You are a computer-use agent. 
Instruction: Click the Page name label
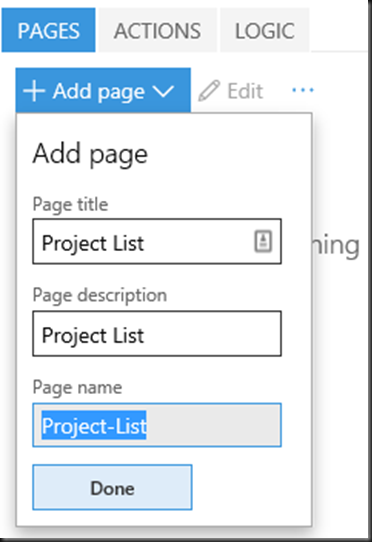click(77, 387)
